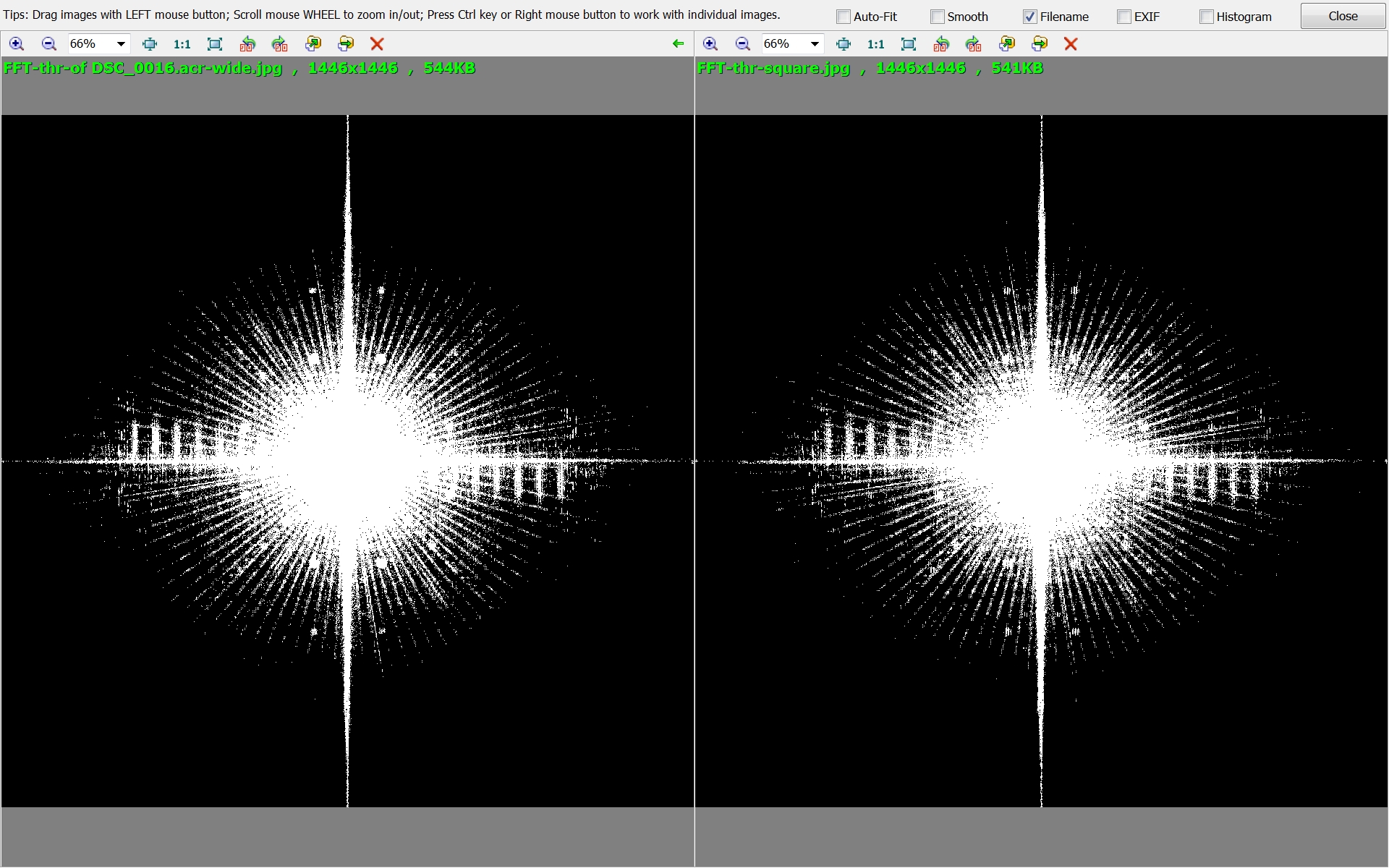Screen dimensions: 1389x868
Task: Open the left pane zoom percentage dropdown
Action: click(121, 44)
